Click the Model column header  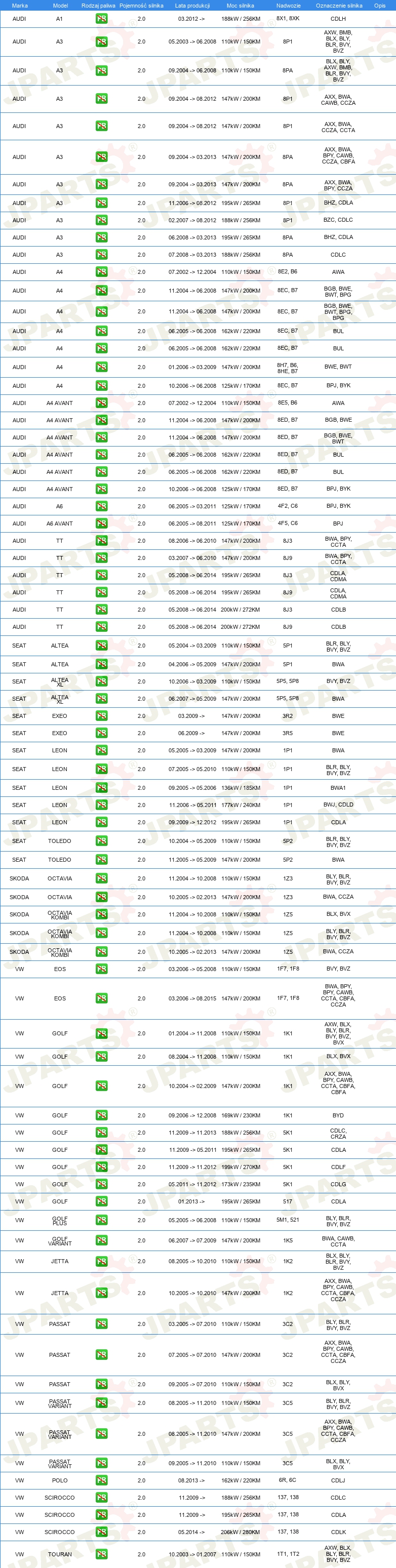[60, 6]
